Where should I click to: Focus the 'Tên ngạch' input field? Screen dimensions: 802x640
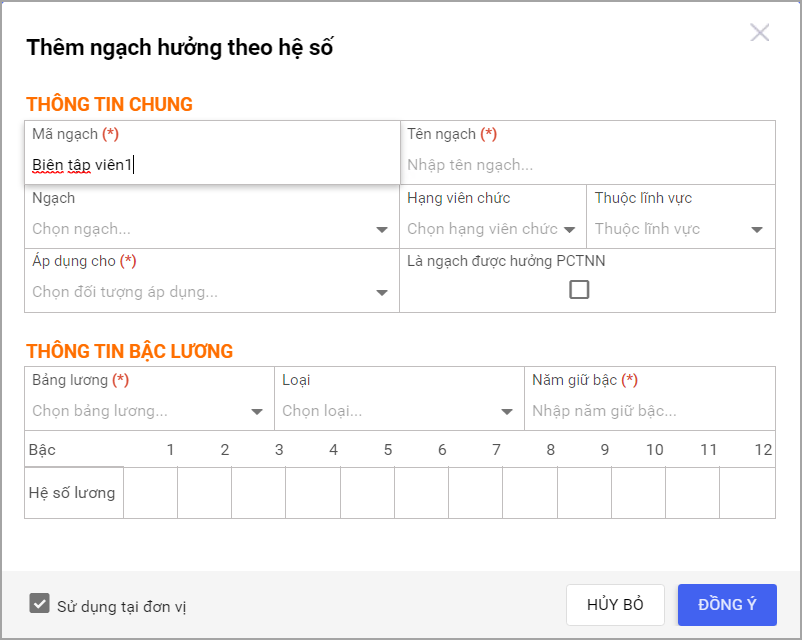point(588,165)
